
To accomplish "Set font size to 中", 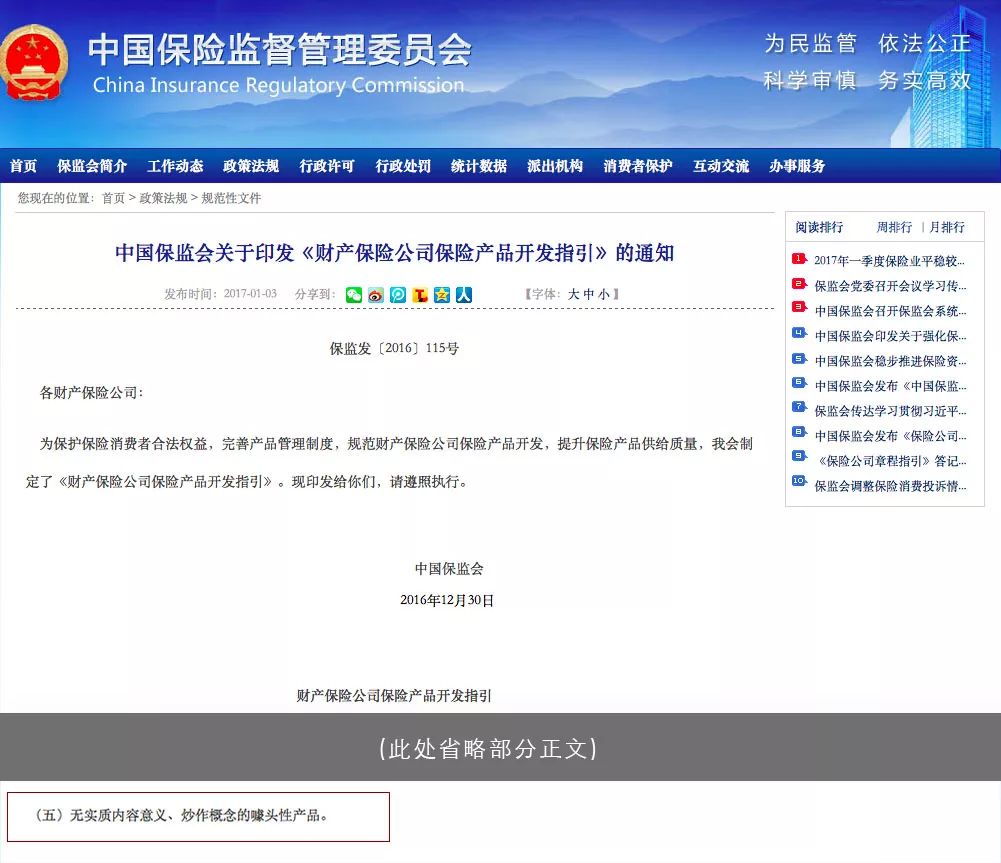I will coord(589,294).
